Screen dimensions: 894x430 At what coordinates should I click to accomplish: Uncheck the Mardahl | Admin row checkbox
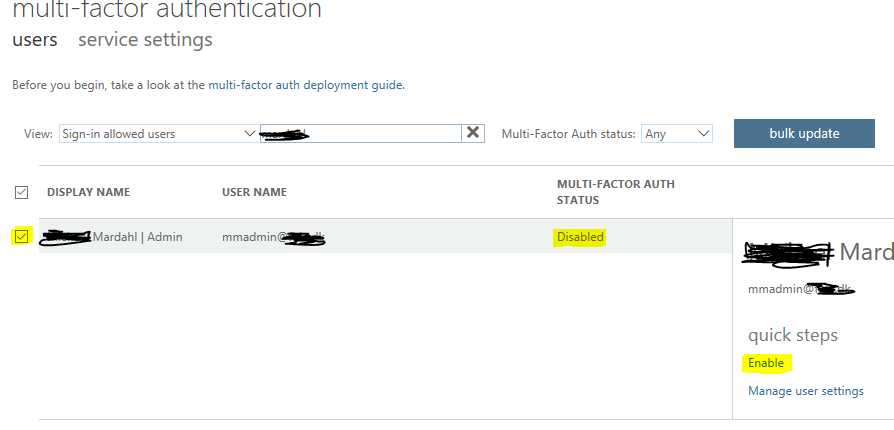(x=21, y=237)
